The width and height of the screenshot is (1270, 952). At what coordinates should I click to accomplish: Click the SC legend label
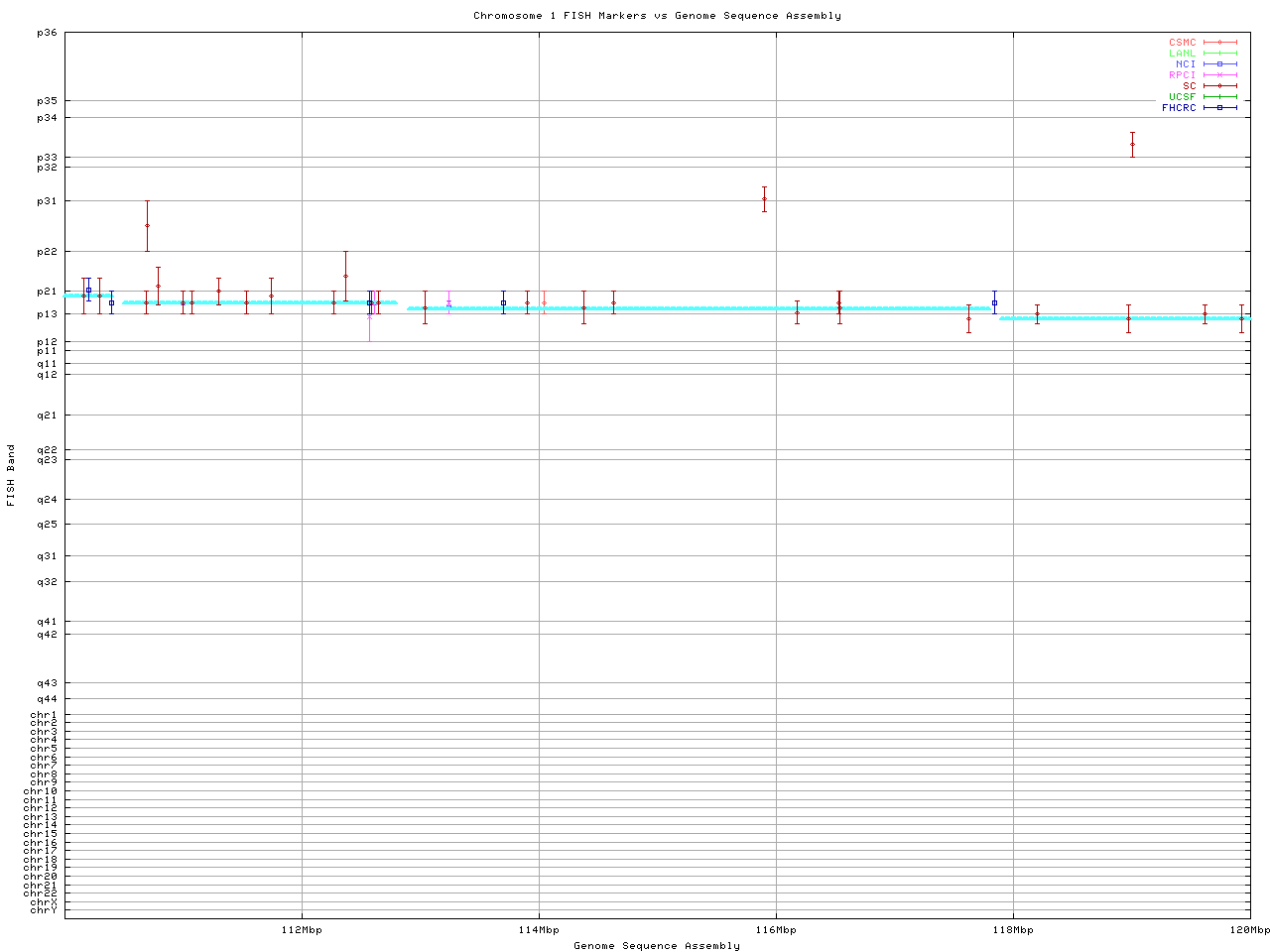[x=1189, y=85]
